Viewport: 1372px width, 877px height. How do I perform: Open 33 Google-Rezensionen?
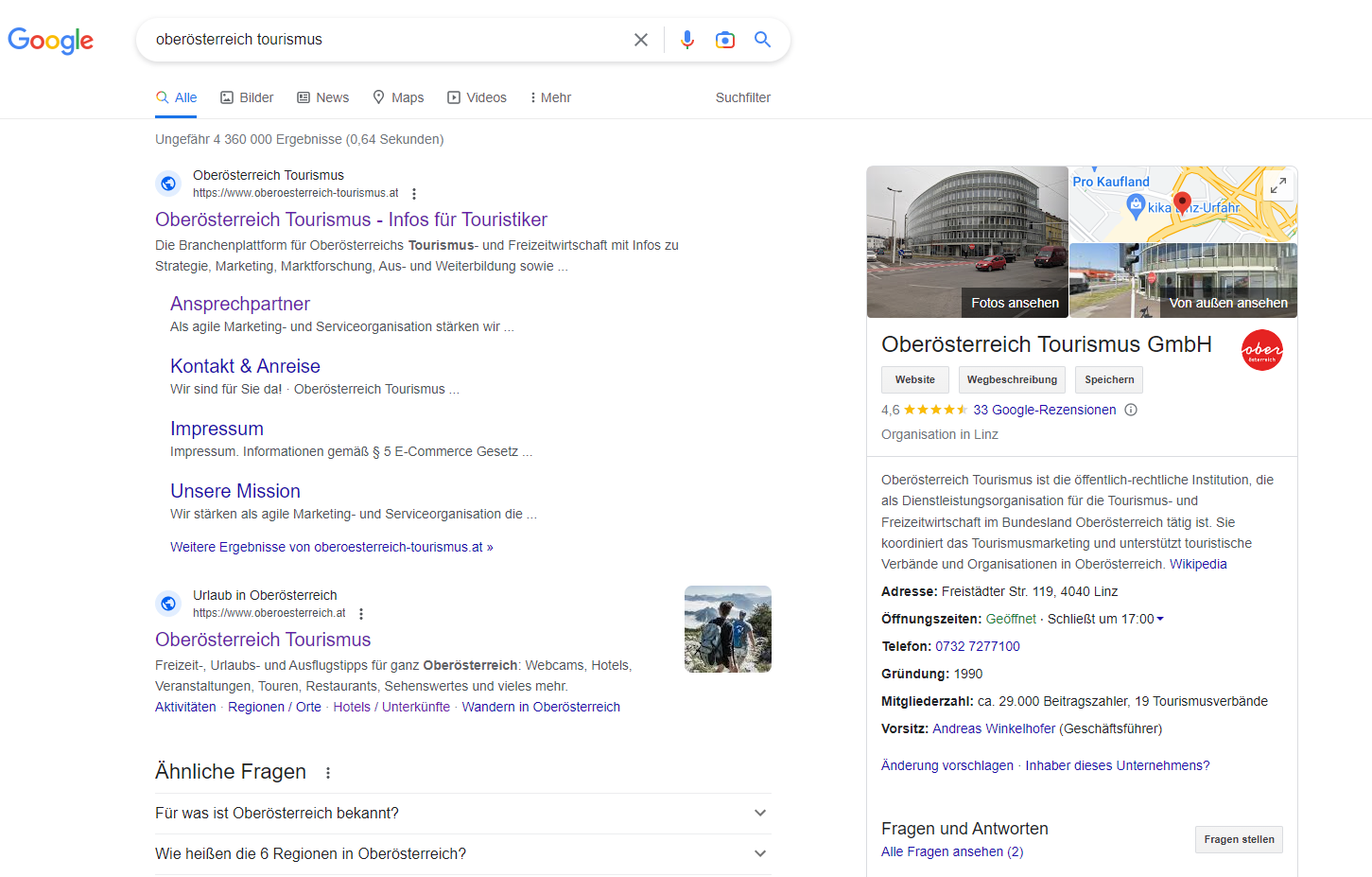(1045, 410)
